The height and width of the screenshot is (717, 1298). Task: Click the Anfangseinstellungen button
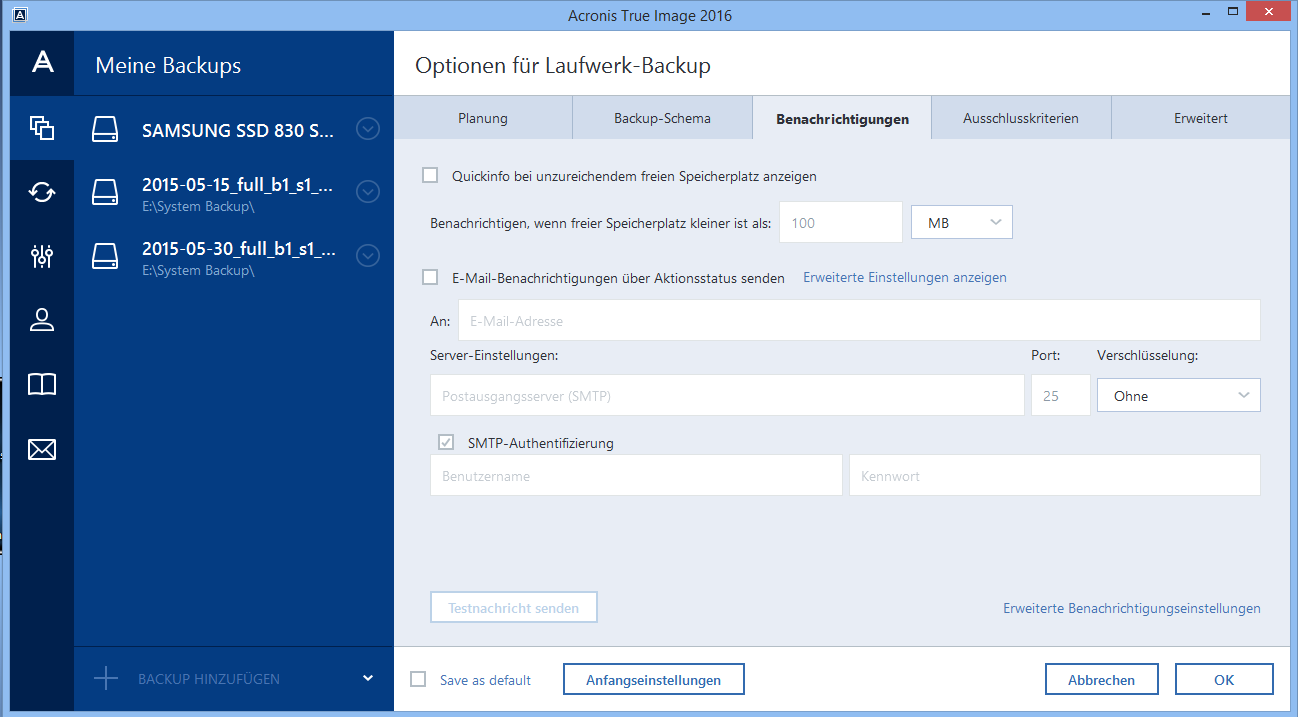653,679
